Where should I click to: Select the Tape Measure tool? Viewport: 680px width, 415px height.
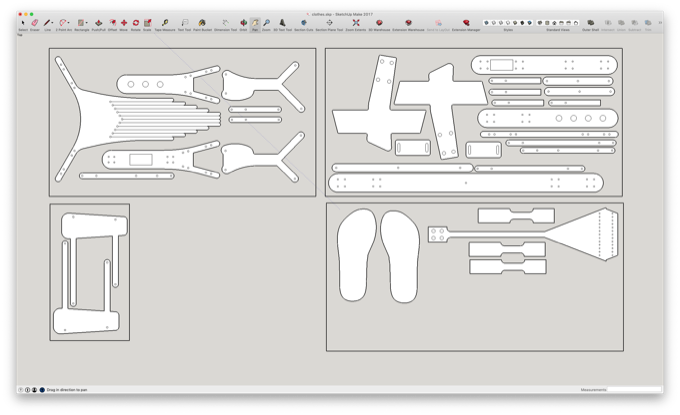click(165, 23)
